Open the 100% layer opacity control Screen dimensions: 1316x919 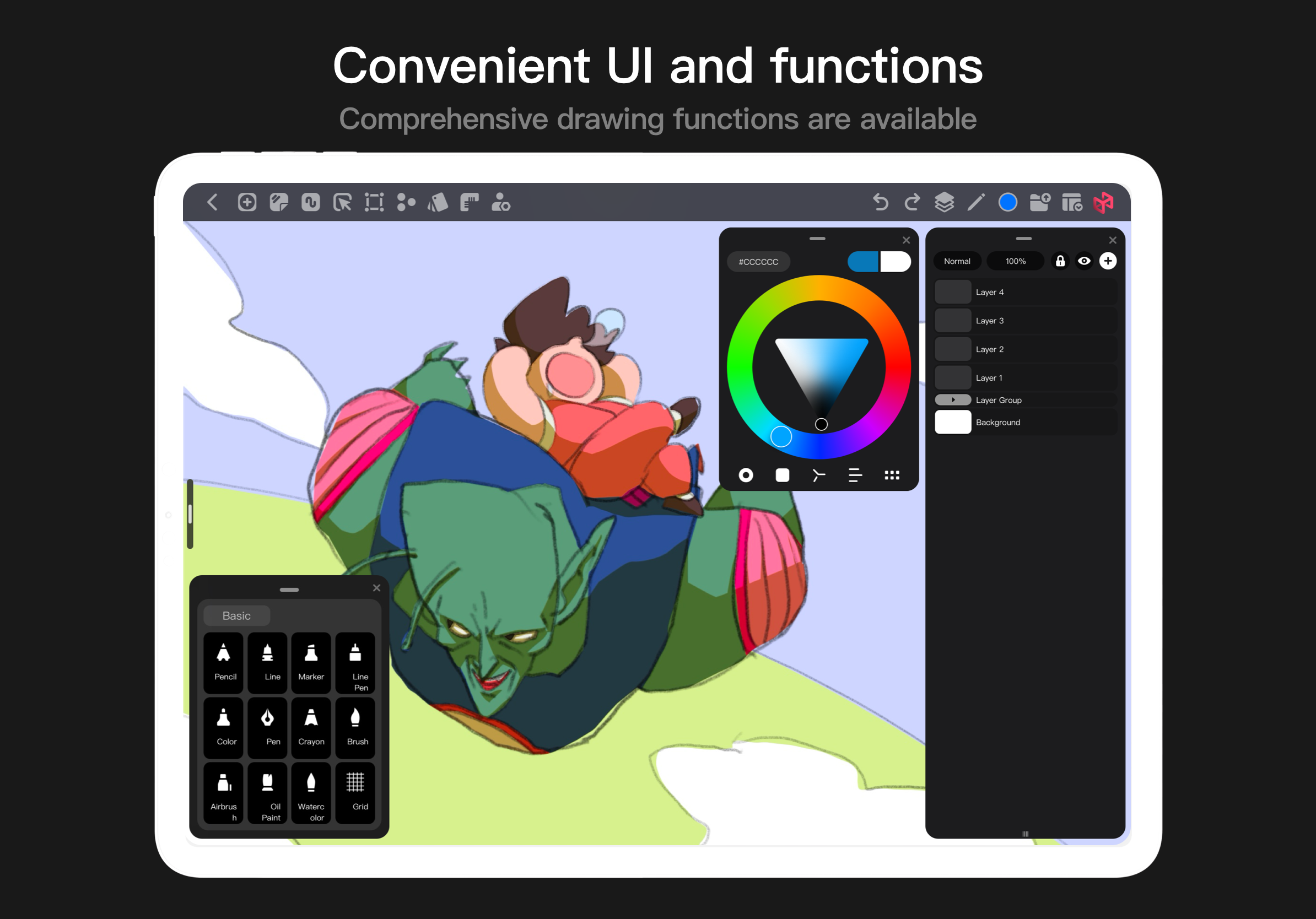1015,261
